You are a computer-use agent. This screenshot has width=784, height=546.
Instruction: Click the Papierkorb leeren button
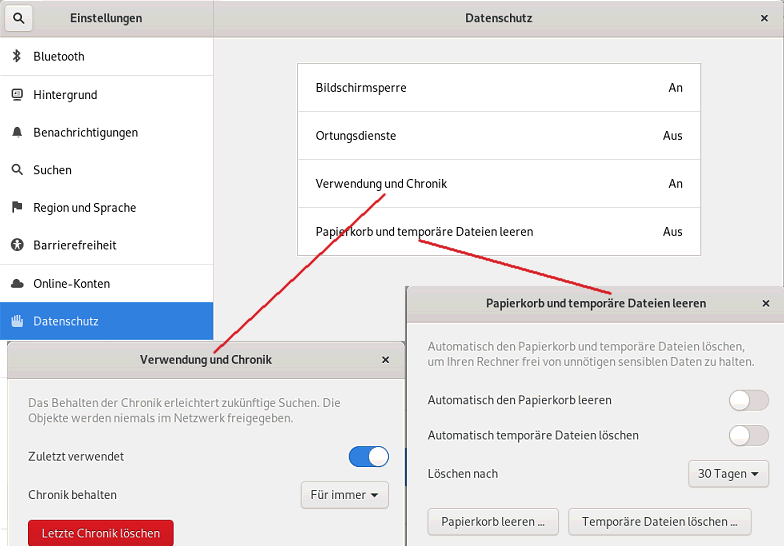click(x=493, y=521)
